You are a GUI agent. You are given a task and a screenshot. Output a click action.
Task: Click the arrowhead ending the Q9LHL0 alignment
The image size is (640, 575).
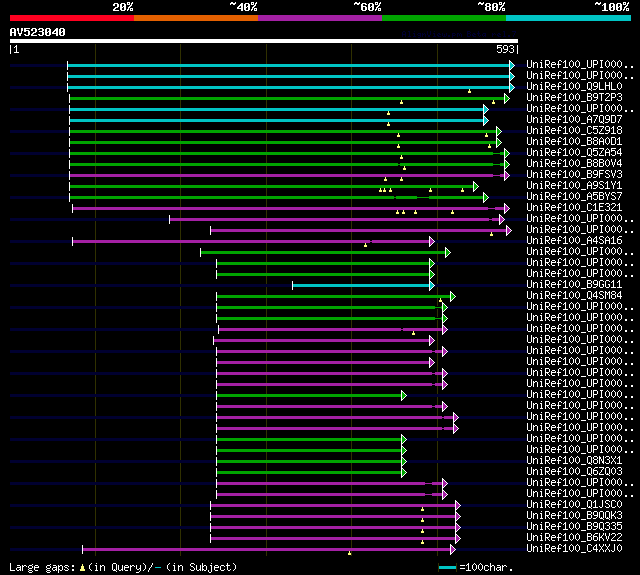pos(512,87)
